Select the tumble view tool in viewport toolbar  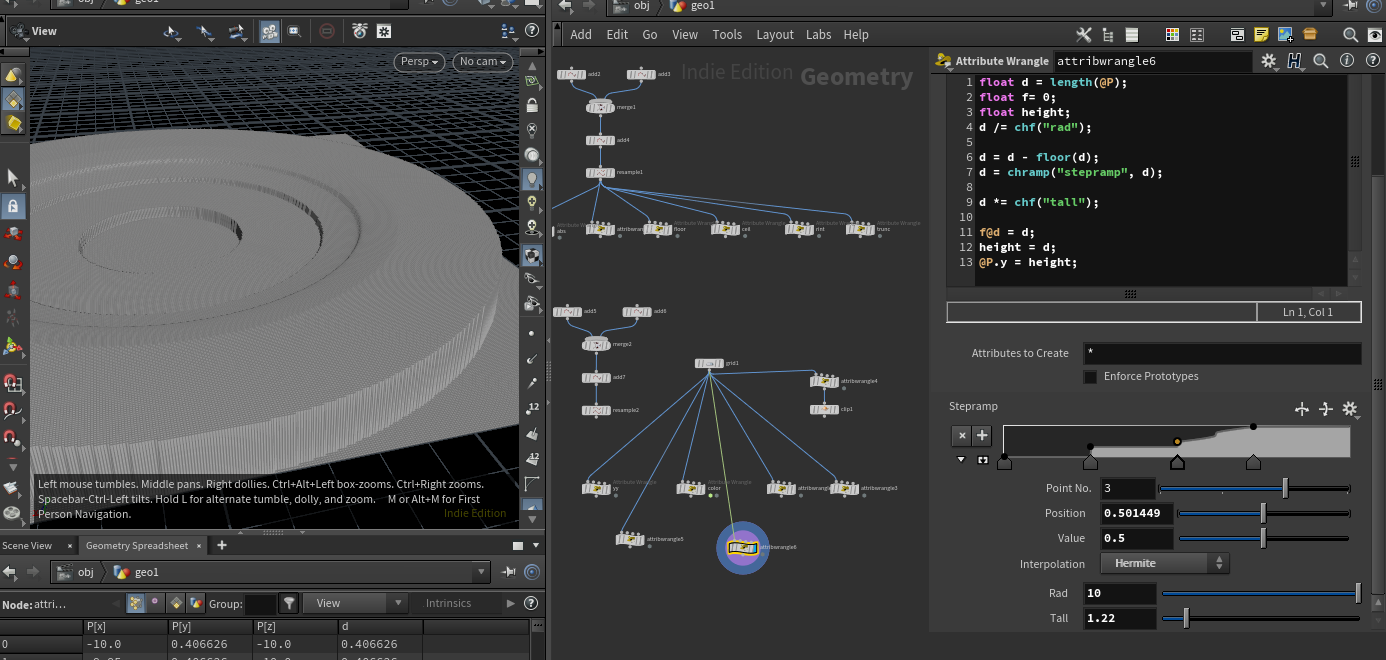tap(172, 32)
